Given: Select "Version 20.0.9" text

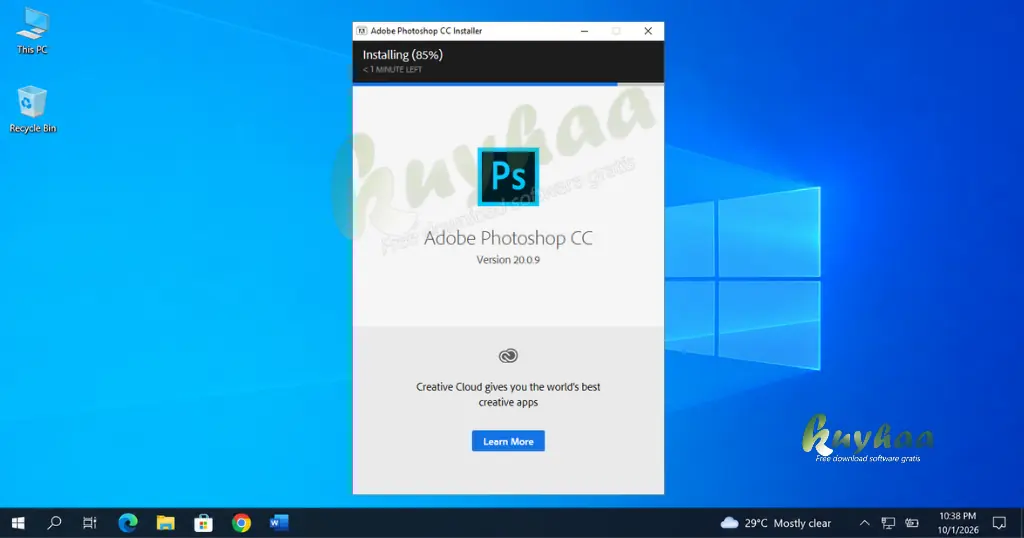Looking at the screenshot, I should [x=508, y=260].
